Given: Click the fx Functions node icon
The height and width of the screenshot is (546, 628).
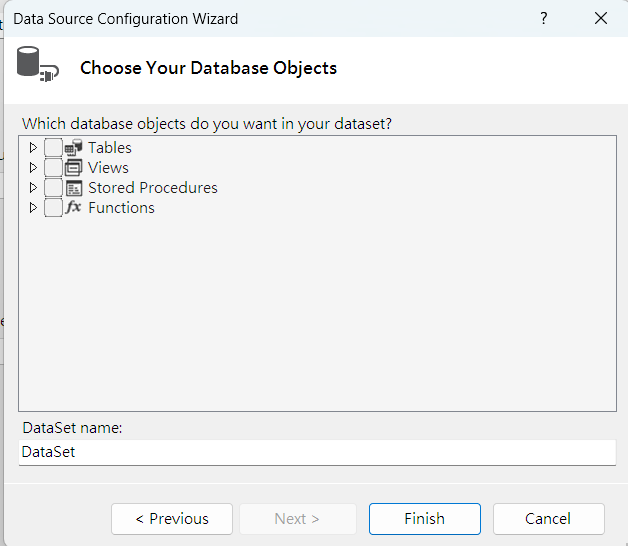Looking at the screenshot, I should [73, 208].
